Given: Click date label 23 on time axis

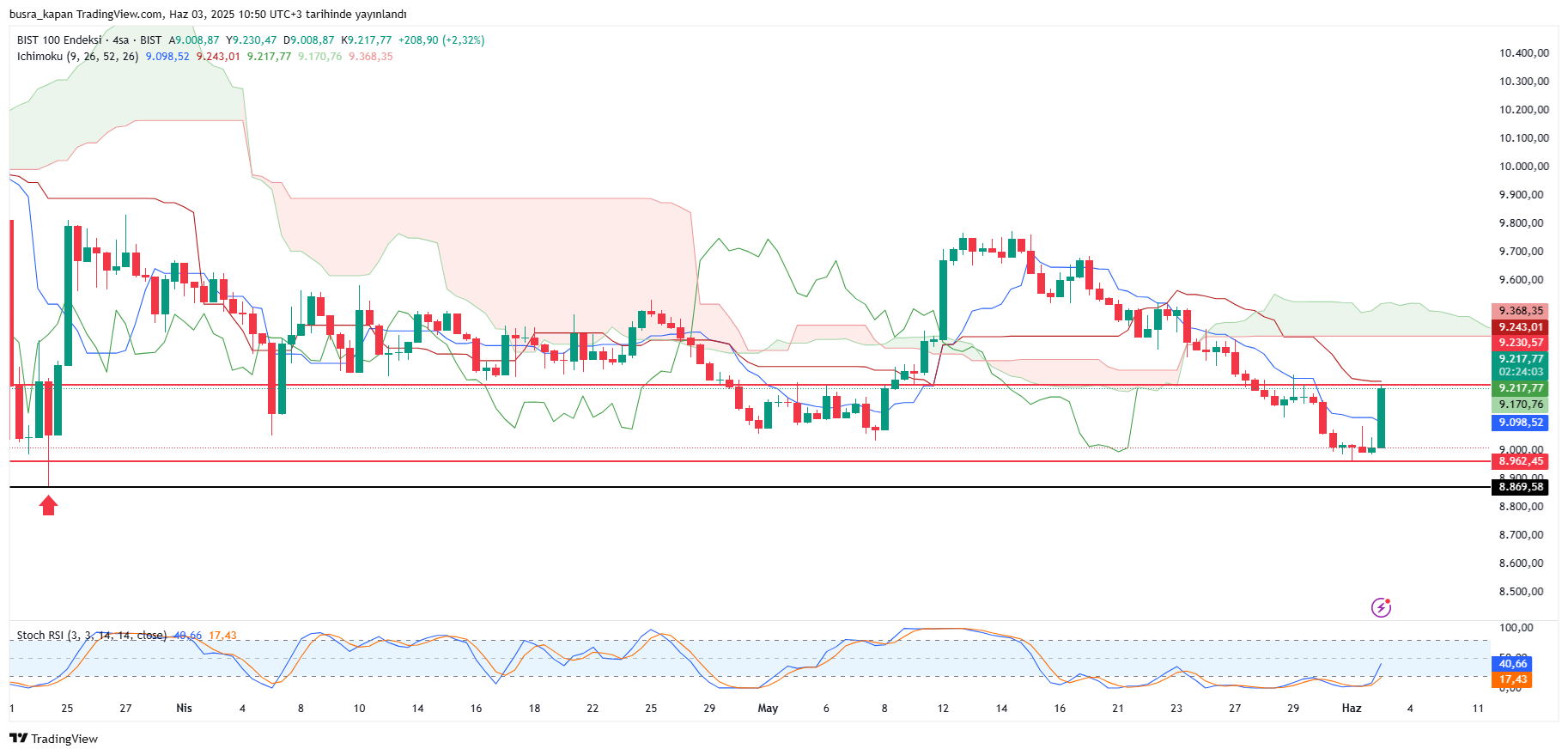Looking at the screenshot, I should (x=1176, y=709).
